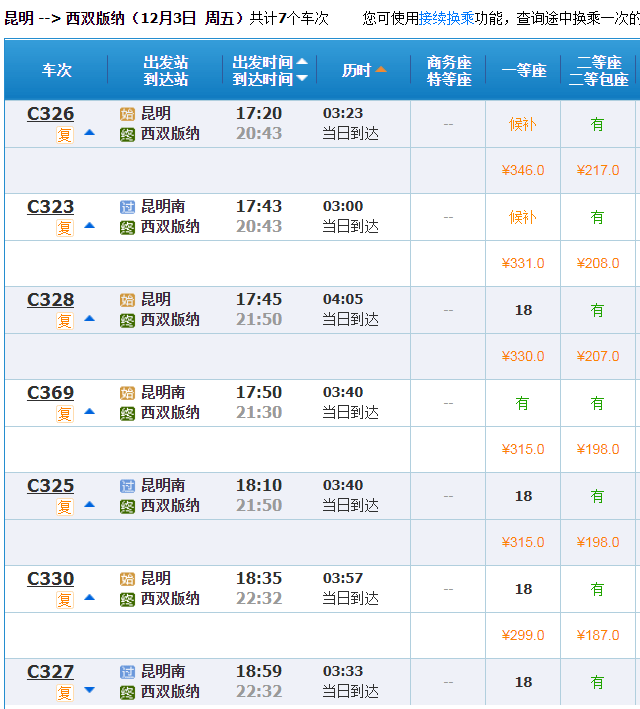640x709 pixels.
Task: Click the 终 terminal icon for C326
Action: (x=127, y=135)
